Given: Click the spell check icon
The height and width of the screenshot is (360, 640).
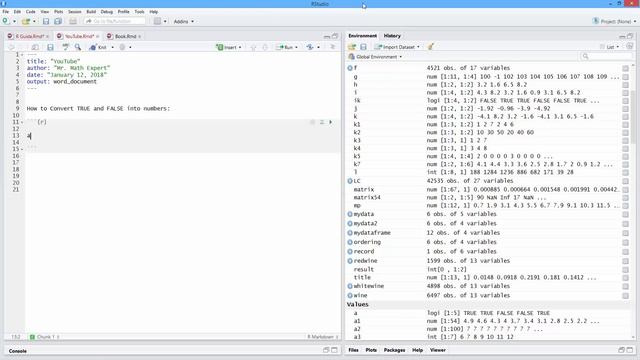Looking at the screenshot, I should (65, 47).
